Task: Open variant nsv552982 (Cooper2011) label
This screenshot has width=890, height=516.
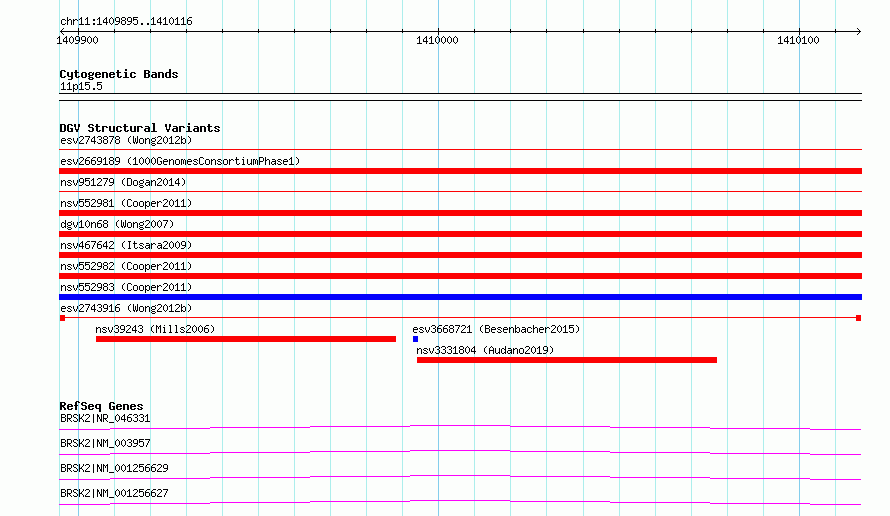Action: pos(126,266)
